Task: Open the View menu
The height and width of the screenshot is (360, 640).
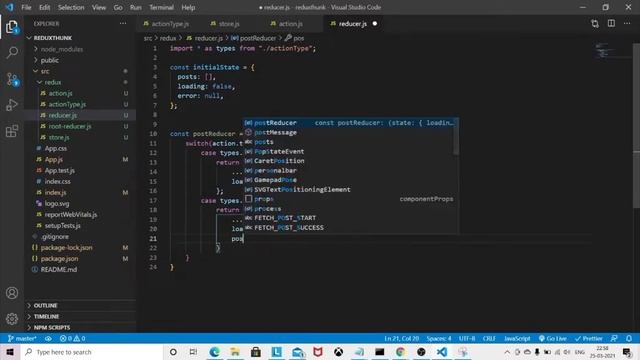Action: [99, 7]
